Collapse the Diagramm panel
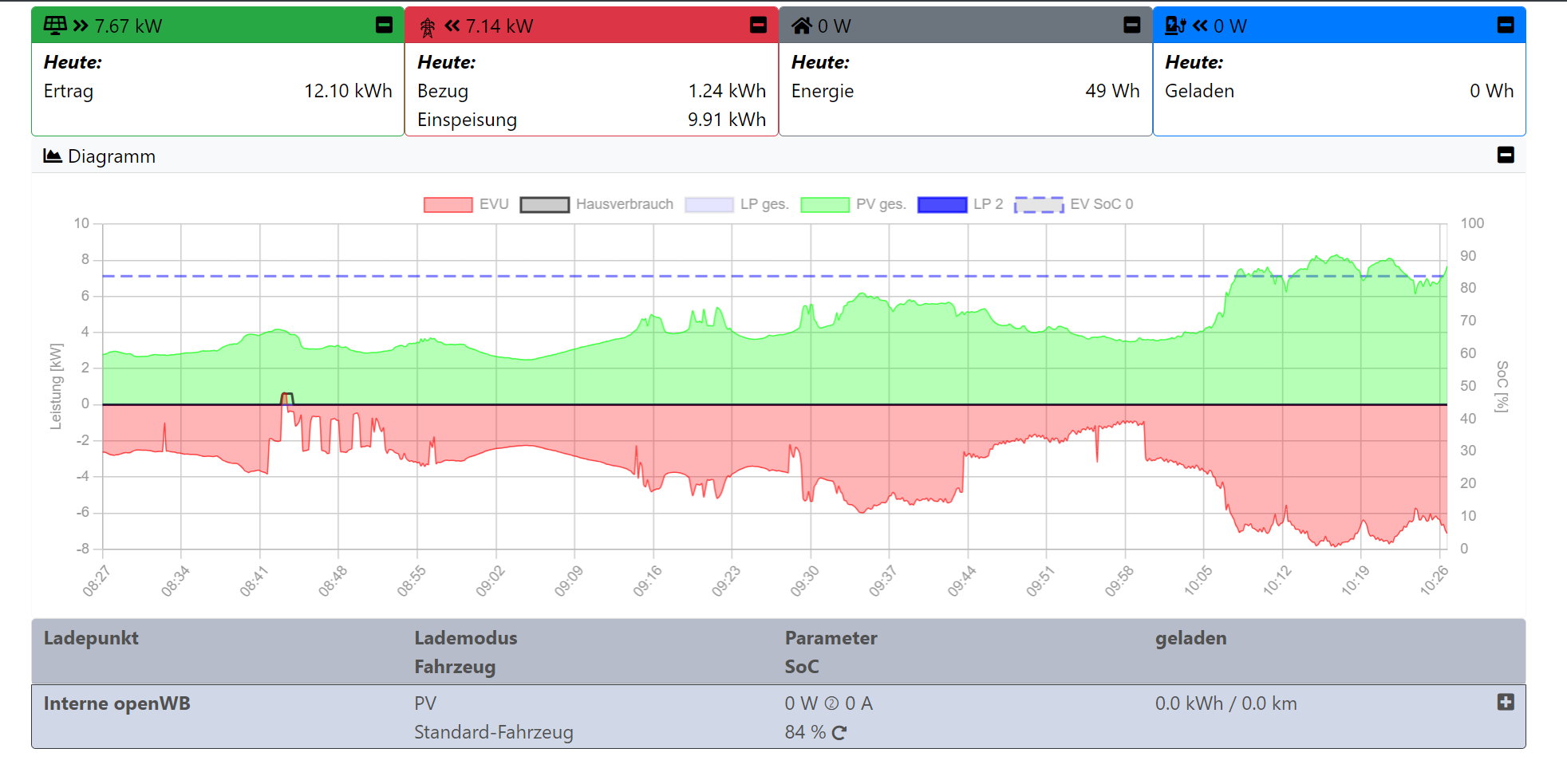 [1505, 155]
